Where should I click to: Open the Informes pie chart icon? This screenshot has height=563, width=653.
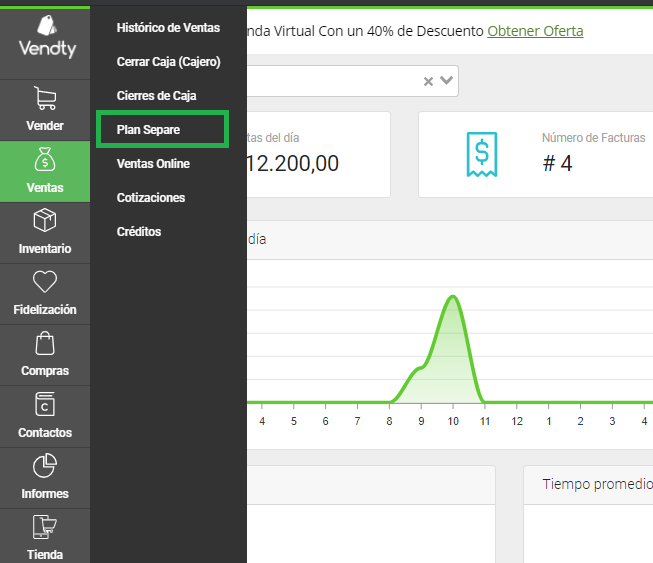pyautogui.click(x=45, y=466)
